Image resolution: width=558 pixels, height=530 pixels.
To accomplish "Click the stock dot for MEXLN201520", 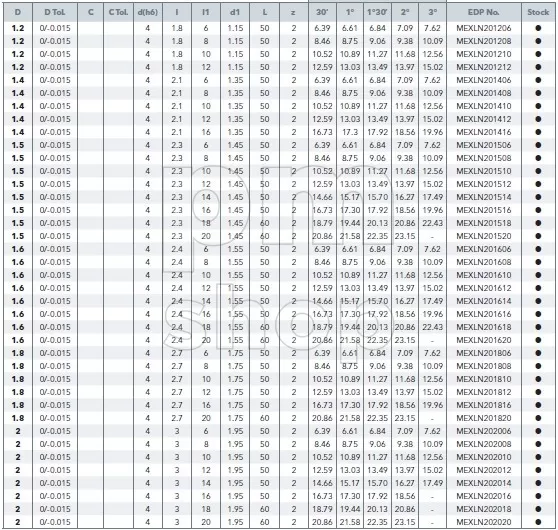I will [538, 236].
